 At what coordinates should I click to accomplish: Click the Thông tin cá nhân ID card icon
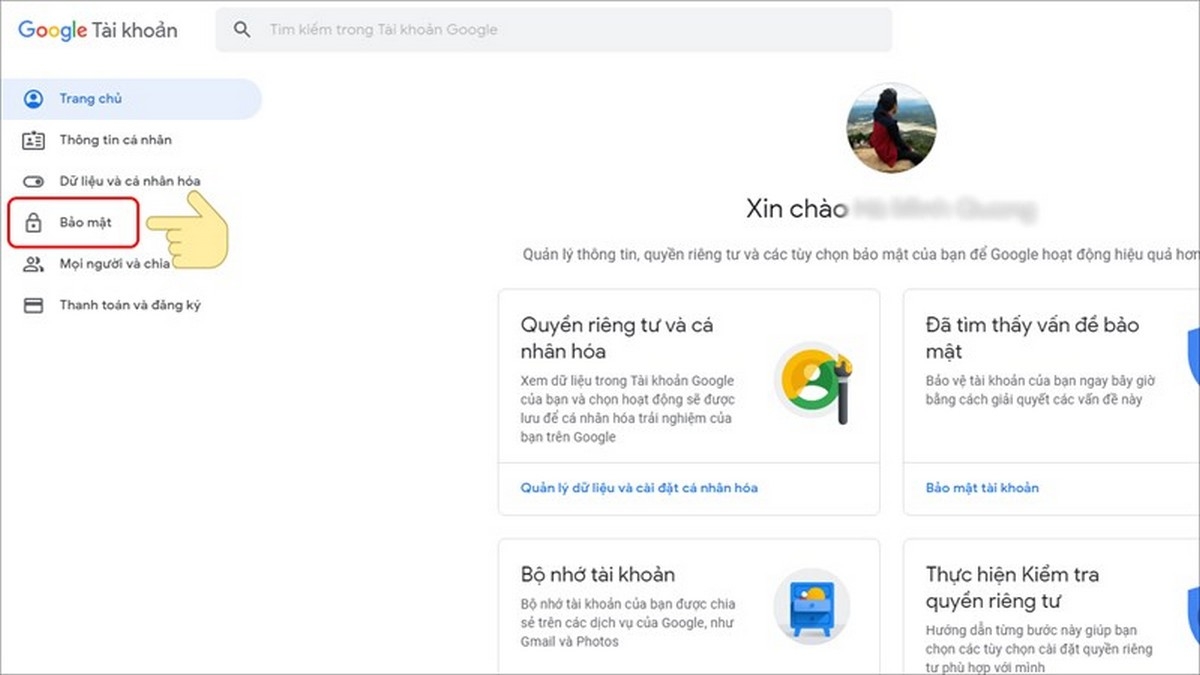(34, 140)
